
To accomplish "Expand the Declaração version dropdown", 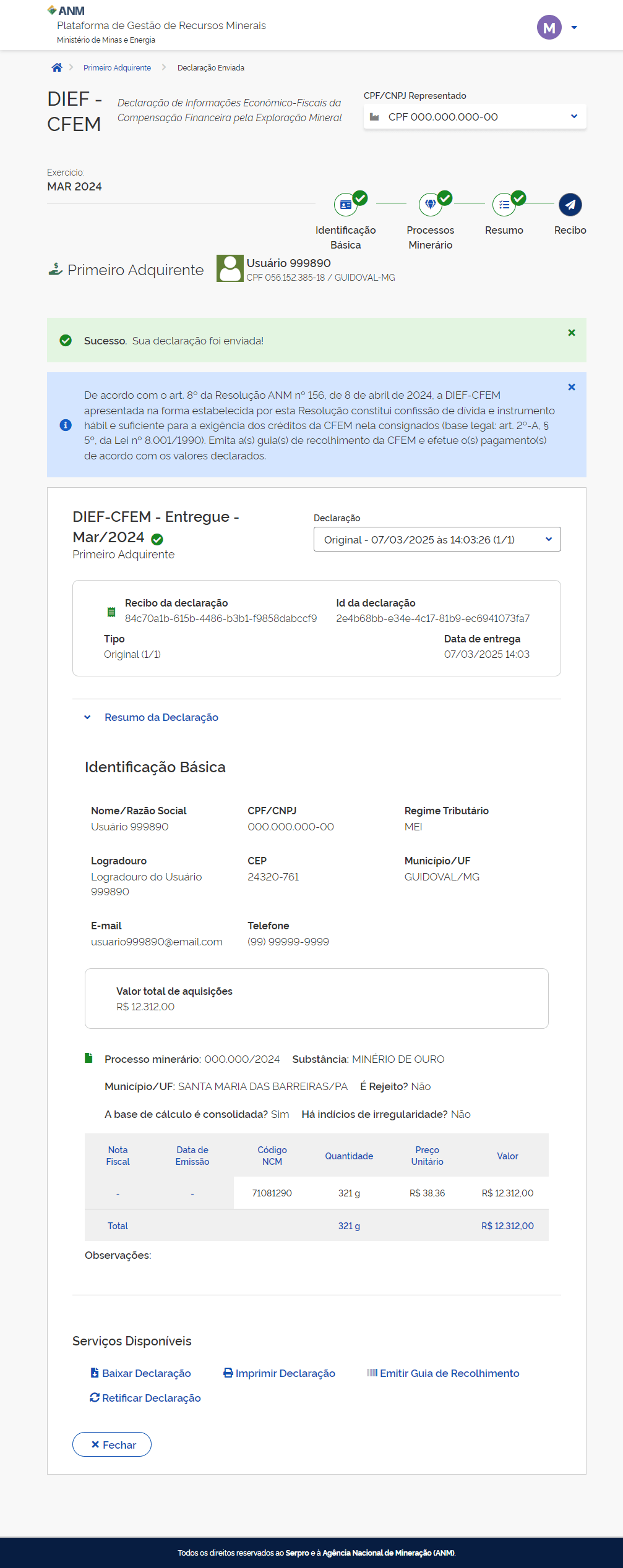I will (437, 539).
